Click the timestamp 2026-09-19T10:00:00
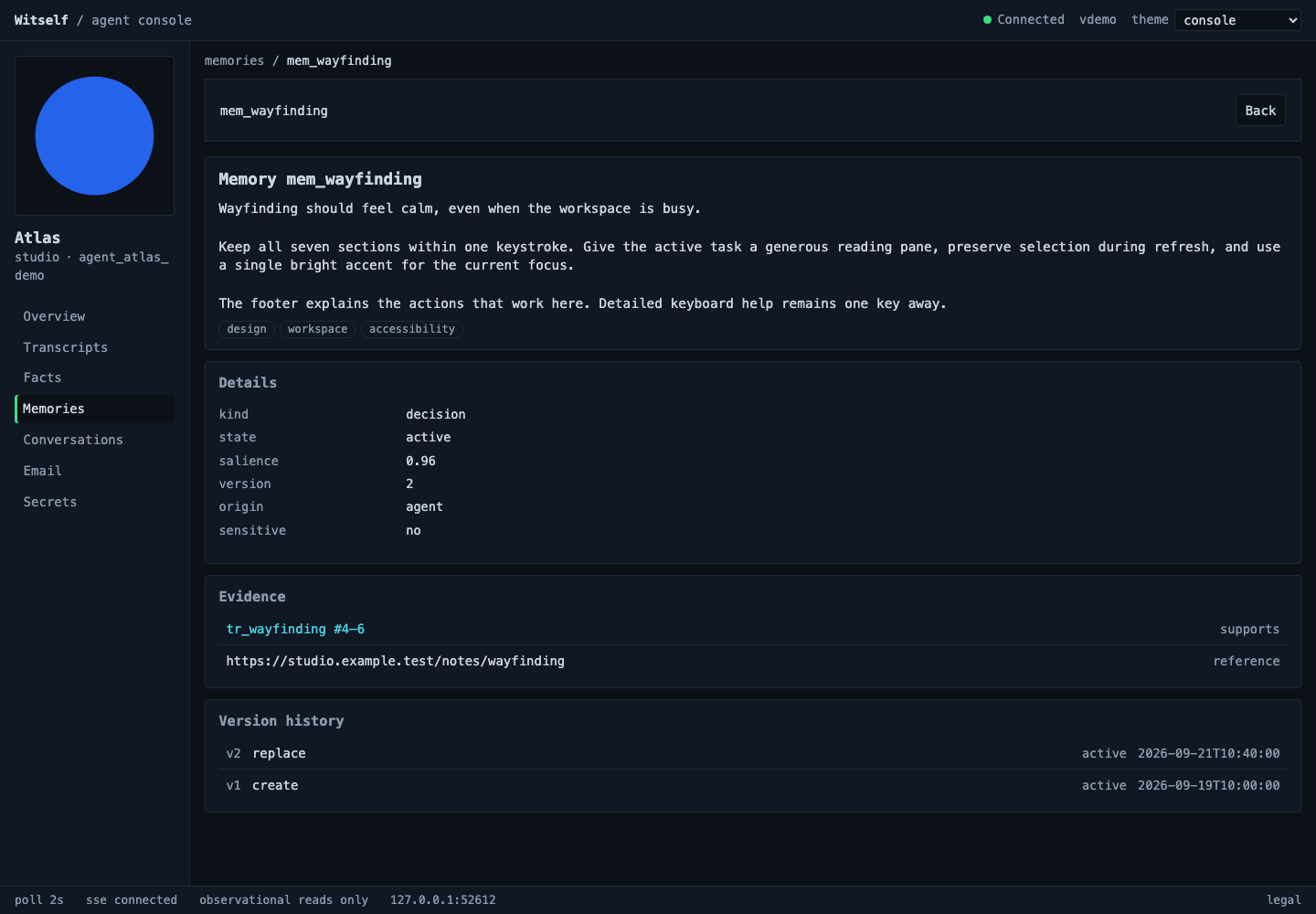This screenshot has width=1316, height=914. point(1208,785)
